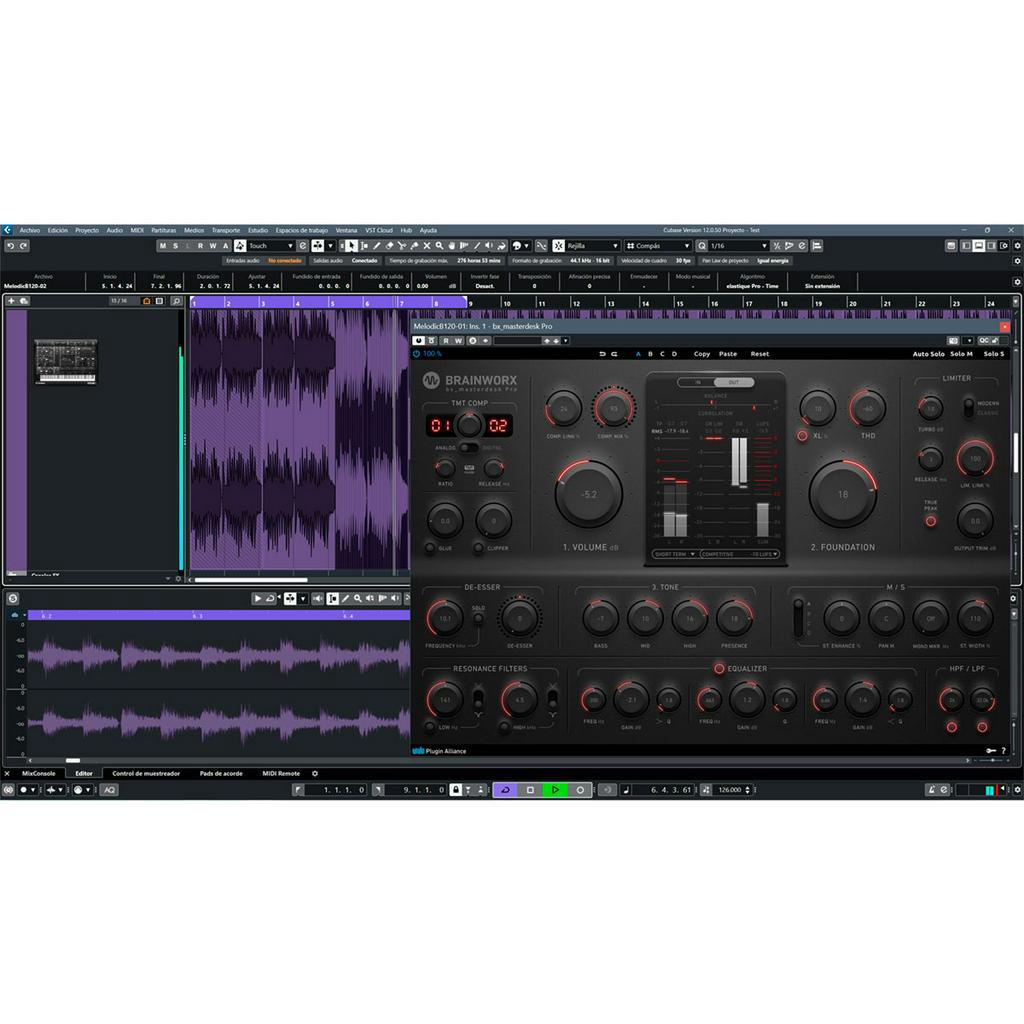Click the synth instrument thumbnail in inspector
The width and height of the screenshot is (1024, 1024).
coord(65,361)
